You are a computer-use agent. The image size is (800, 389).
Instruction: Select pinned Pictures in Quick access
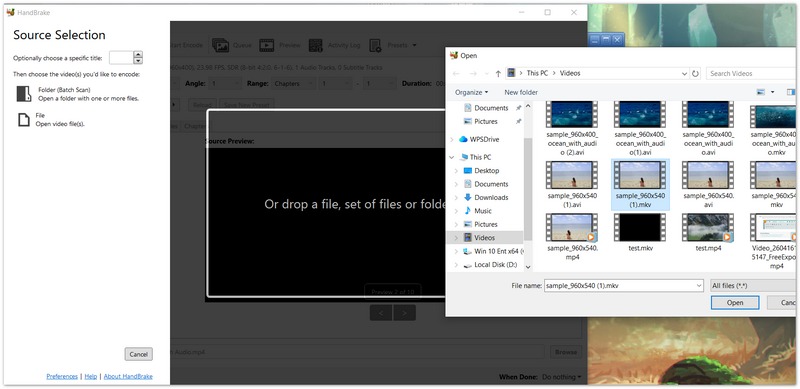click(485, 121)
